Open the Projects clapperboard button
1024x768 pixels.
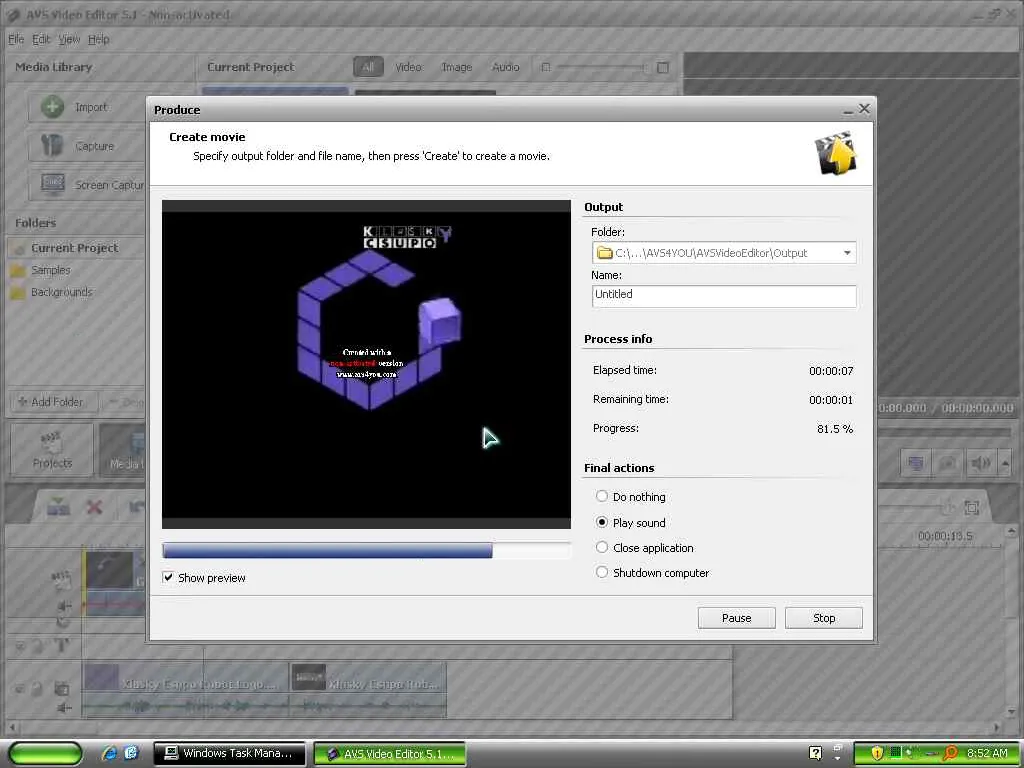52,450
